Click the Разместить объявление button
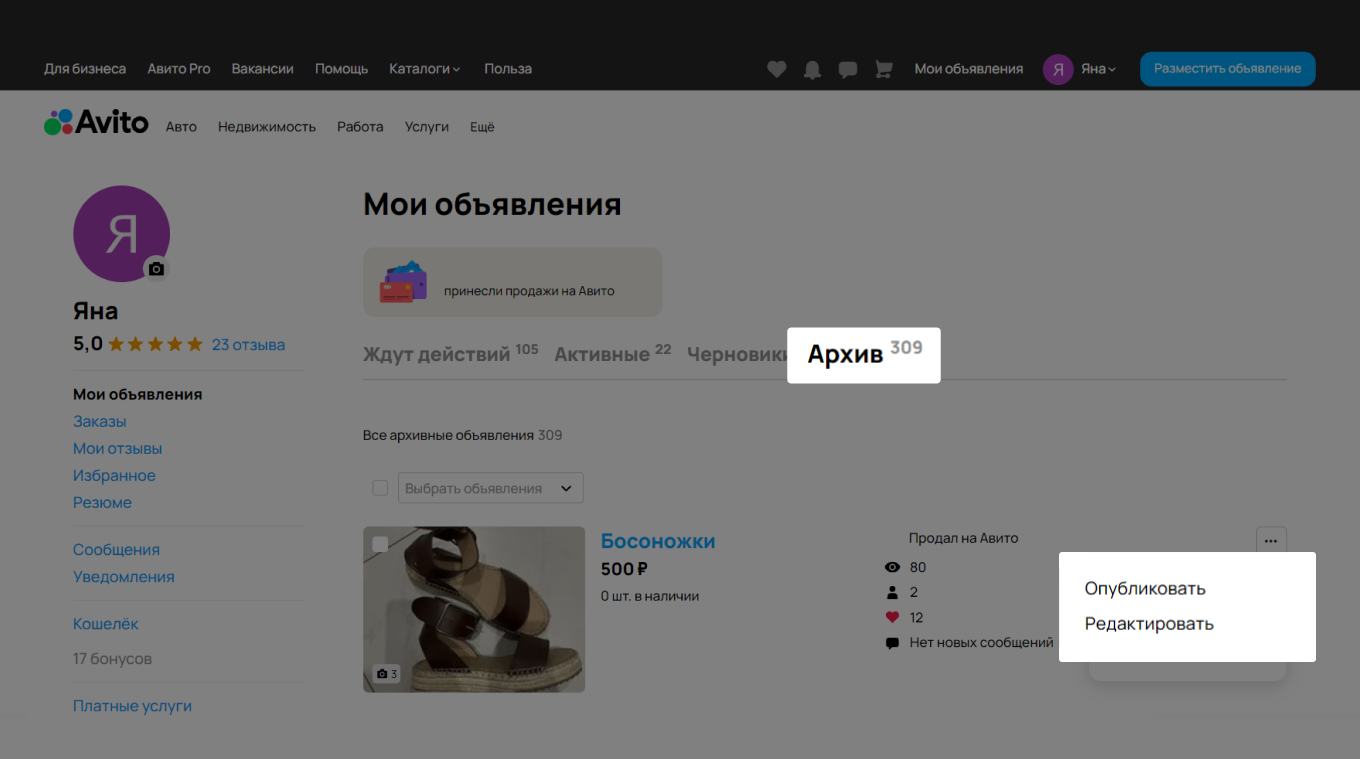Screen dimensions: 1360x759 pos(1227,69)
